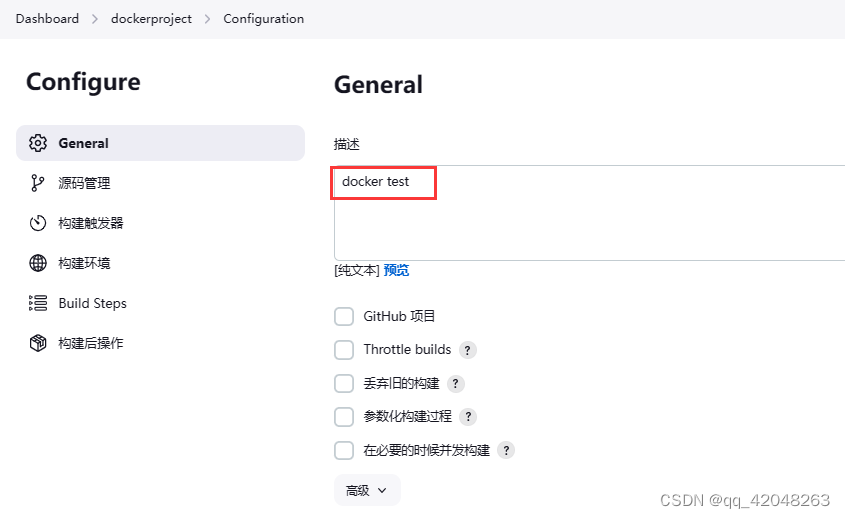Open Dashboard breadcrumb link

tap(47, 19)
